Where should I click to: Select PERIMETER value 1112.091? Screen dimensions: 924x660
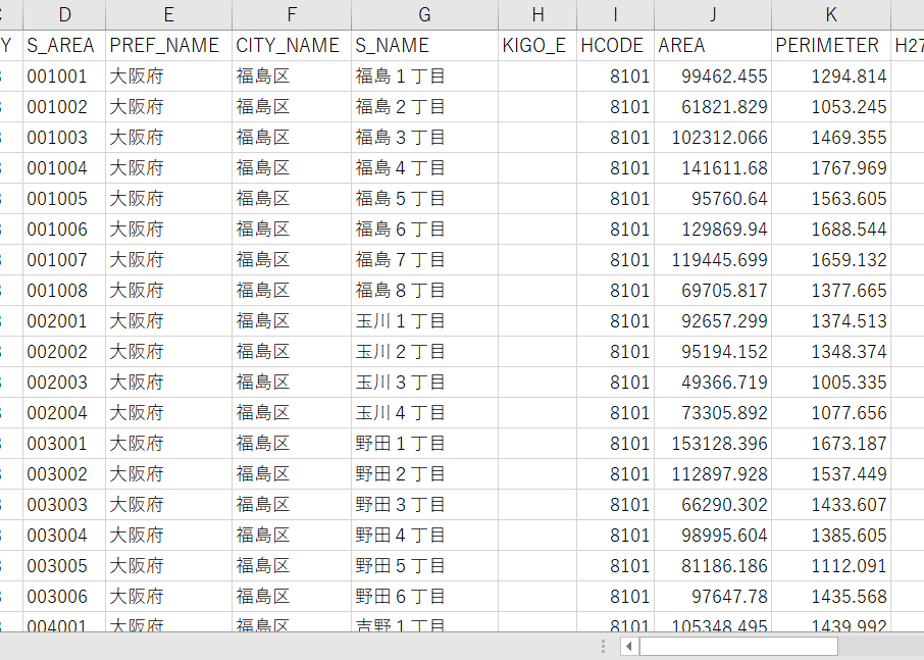(x=831, y=566)
